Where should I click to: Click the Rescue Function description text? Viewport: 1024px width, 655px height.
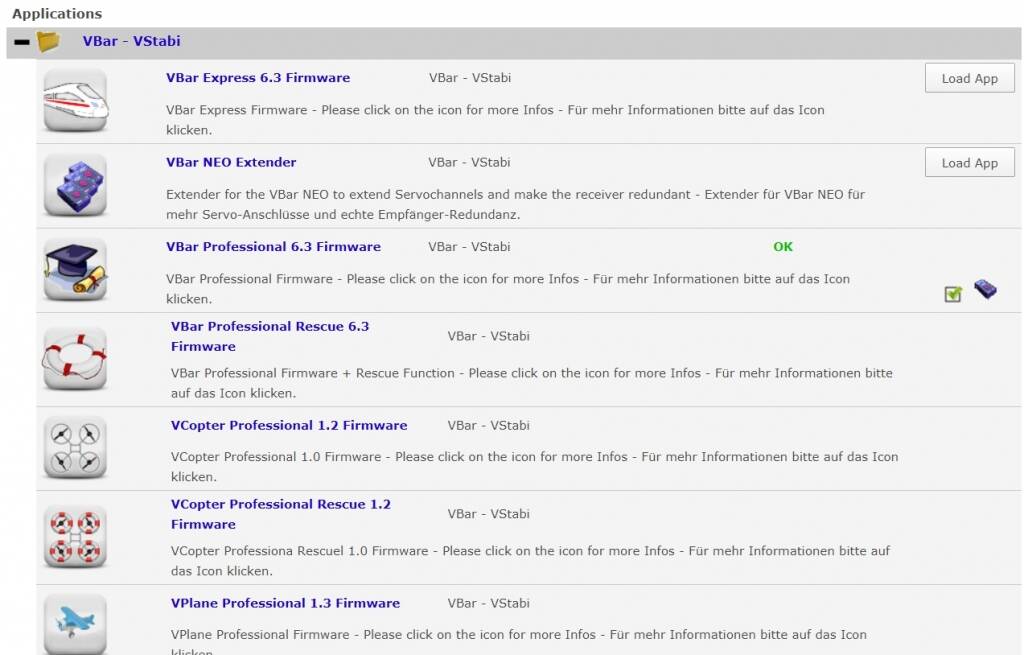532,383
